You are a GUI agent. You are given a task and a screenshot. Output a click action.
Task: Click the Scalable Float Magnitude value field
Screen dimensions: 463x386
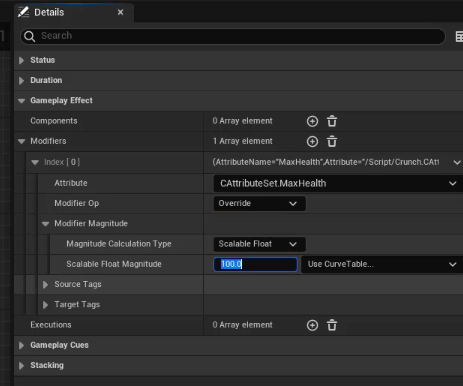pos(255,264)
